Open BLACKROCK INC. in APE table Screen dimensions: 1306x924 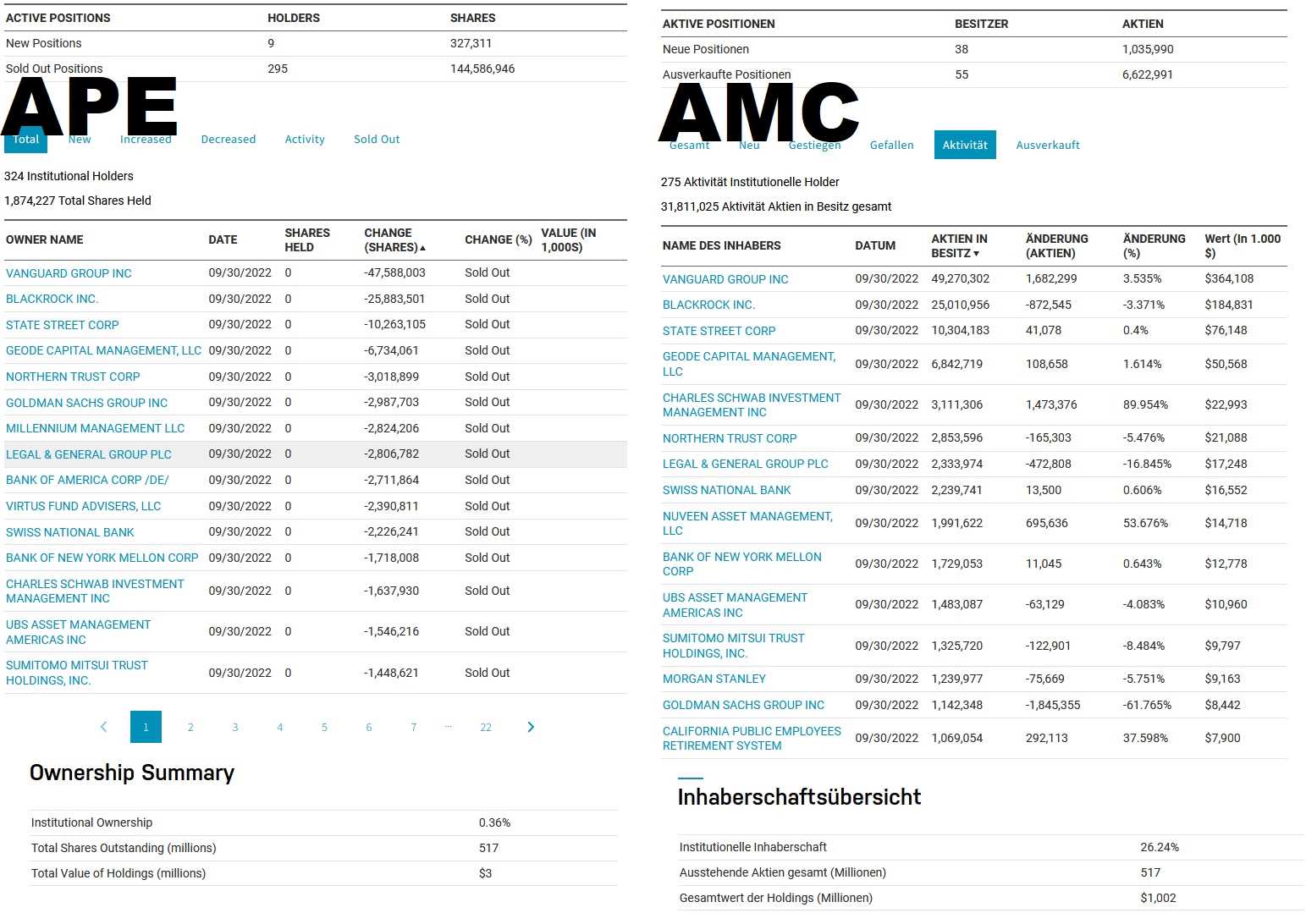click(52, 299)
